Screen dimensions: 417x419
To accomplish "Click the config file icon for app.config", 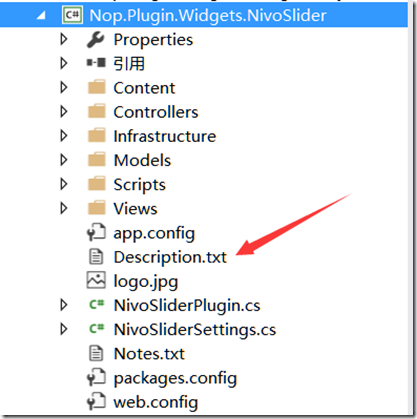I will pyautogui.click(x=96, y=232).
